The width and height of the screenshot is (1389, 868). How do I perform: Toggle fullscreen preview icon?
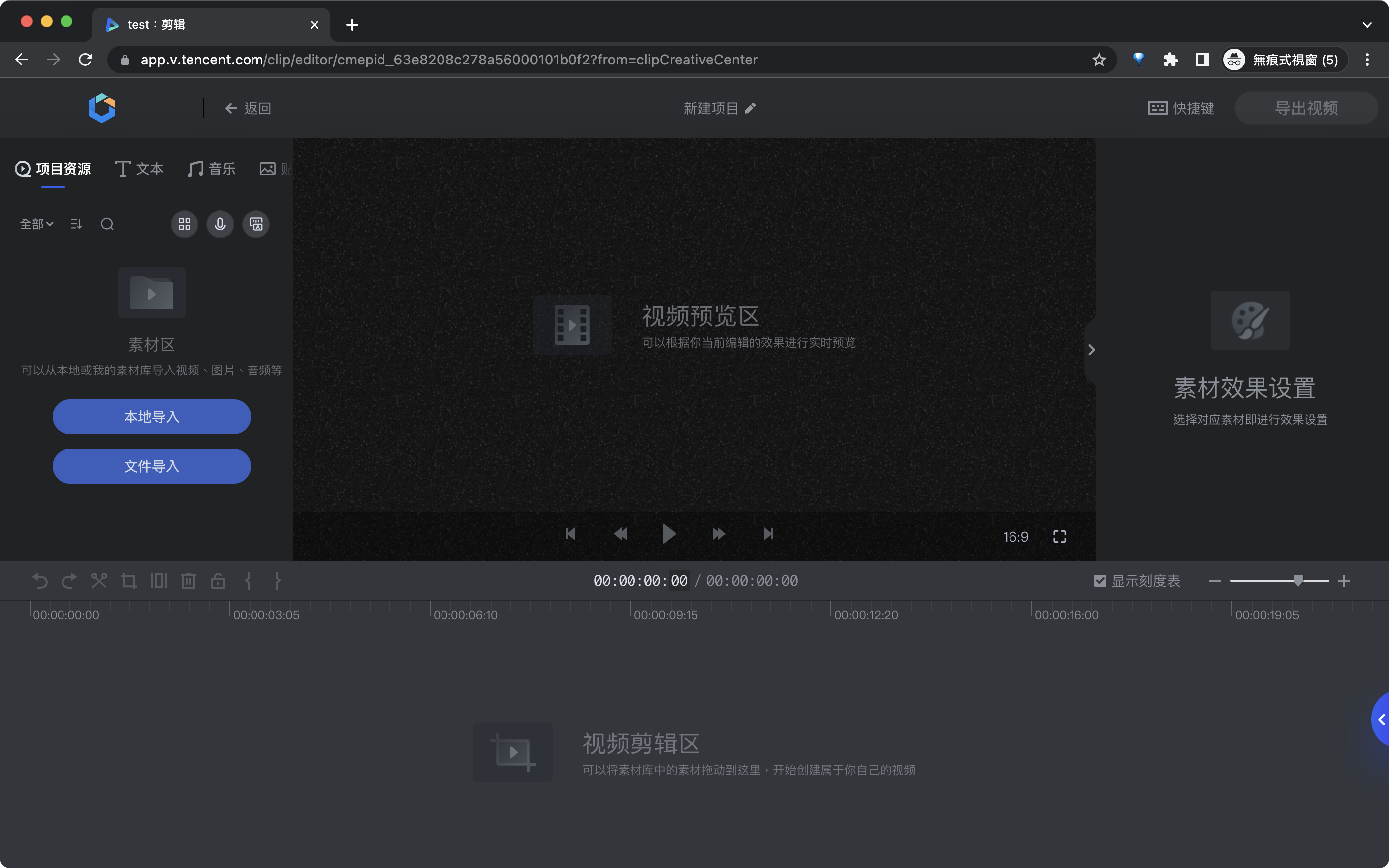pyautogui.click(x=1060, y=536)
